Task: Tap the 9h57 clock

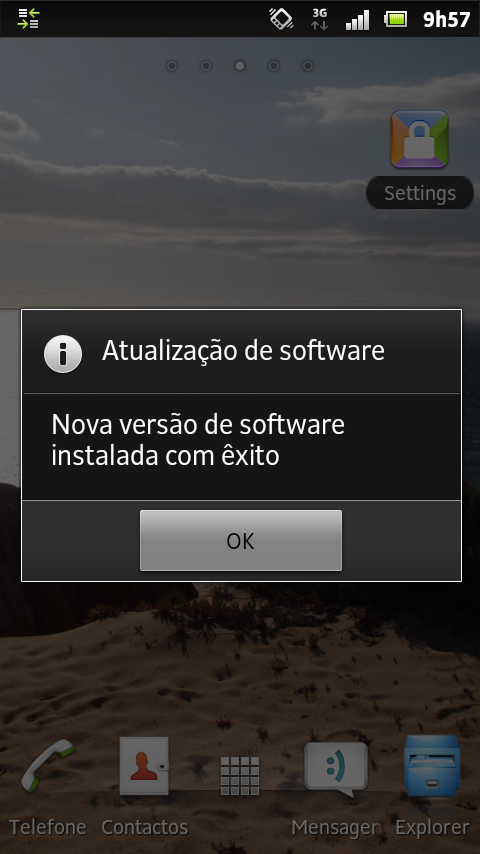Action: click(446, 19)
